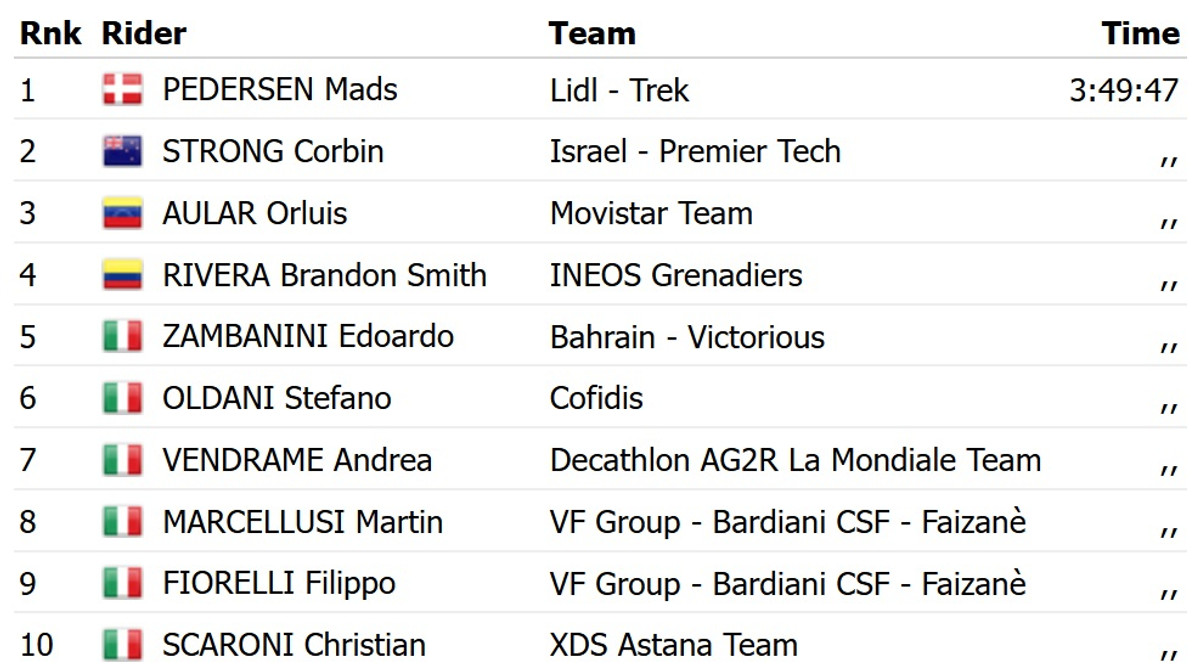The image size is (1200, 672).
Task: Open the INEOS Grenadiers team page
Action: tap(676, 276)
